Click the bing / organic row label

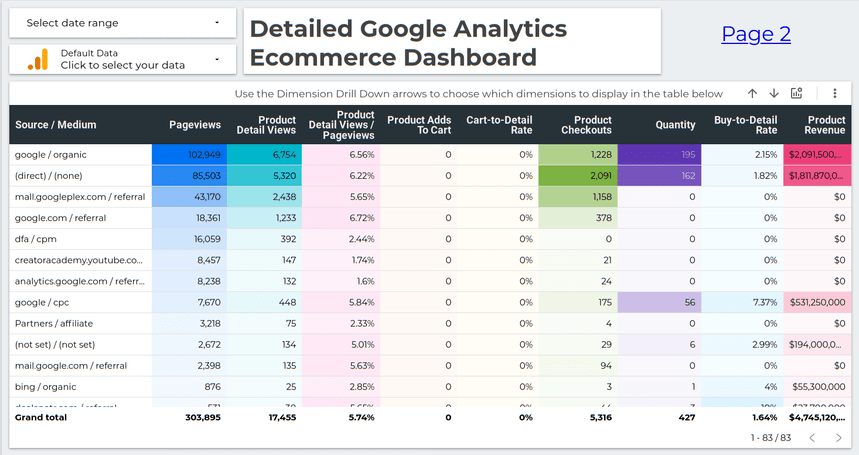[44, 387]
